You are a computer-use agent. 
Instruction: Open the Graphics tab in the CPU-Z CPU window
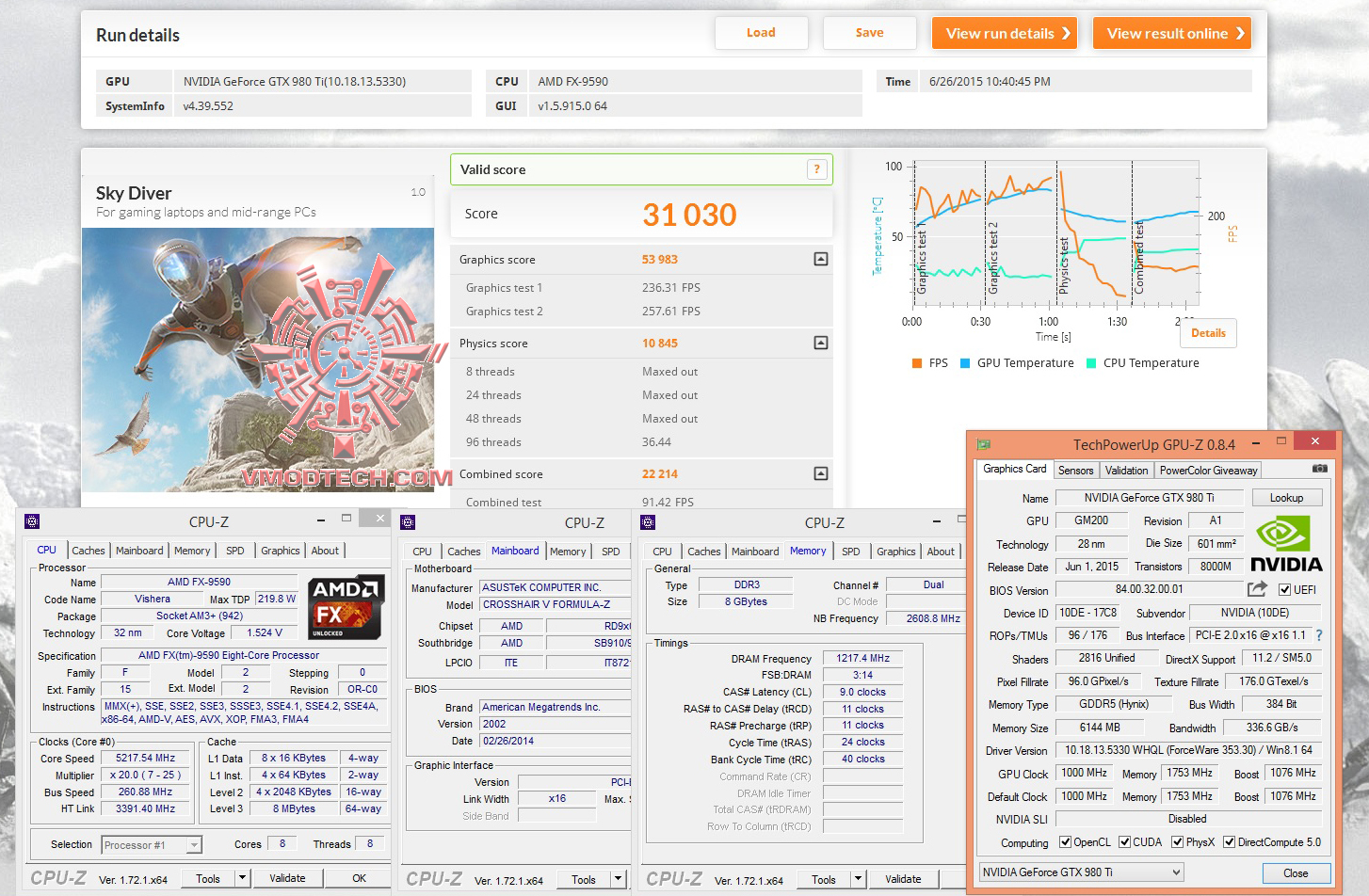coord(281,551)
